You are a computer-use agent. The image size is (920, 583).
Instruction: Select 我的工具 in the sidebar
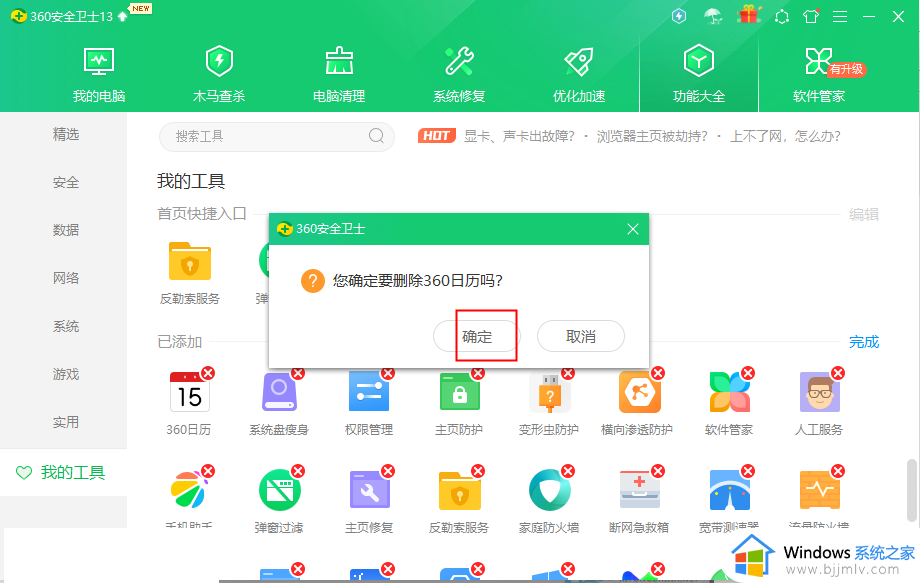(x=63, y=472)
